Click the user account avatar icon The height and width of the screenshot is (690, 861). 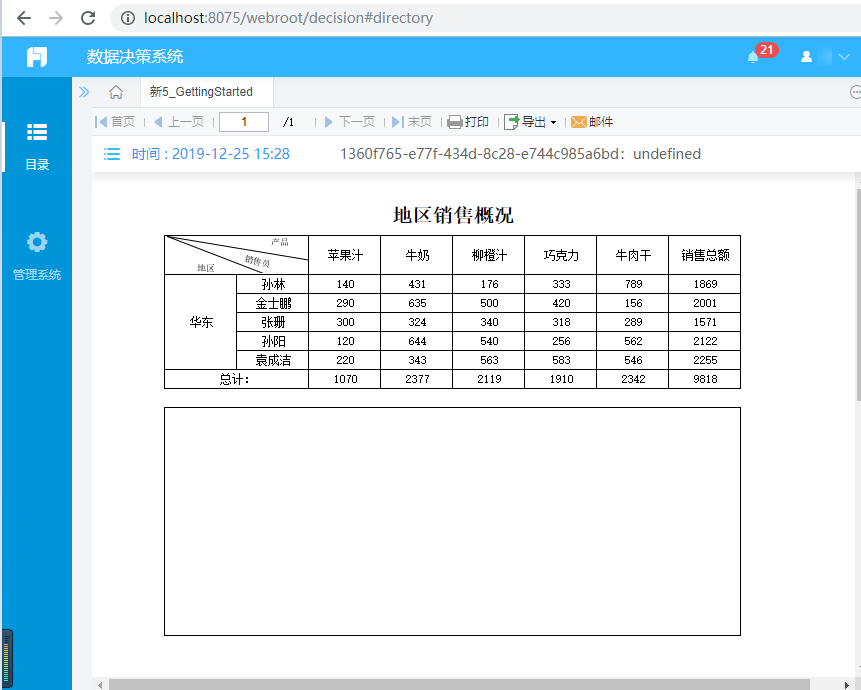pos(806,57)
